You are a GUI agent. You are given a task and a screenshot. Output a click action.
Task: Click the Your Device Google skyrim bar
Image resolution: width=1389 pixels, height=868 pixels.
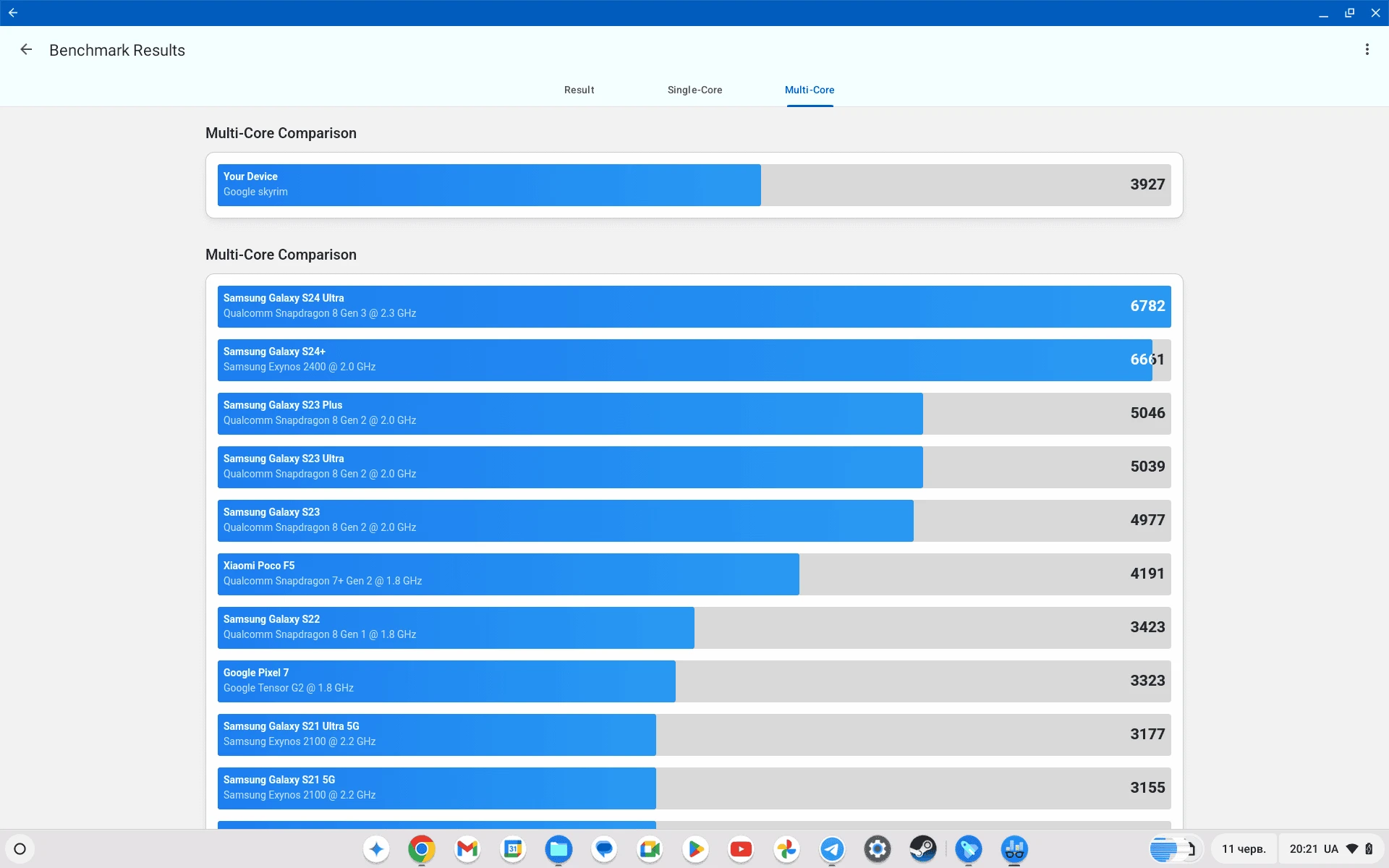[694, 184]
